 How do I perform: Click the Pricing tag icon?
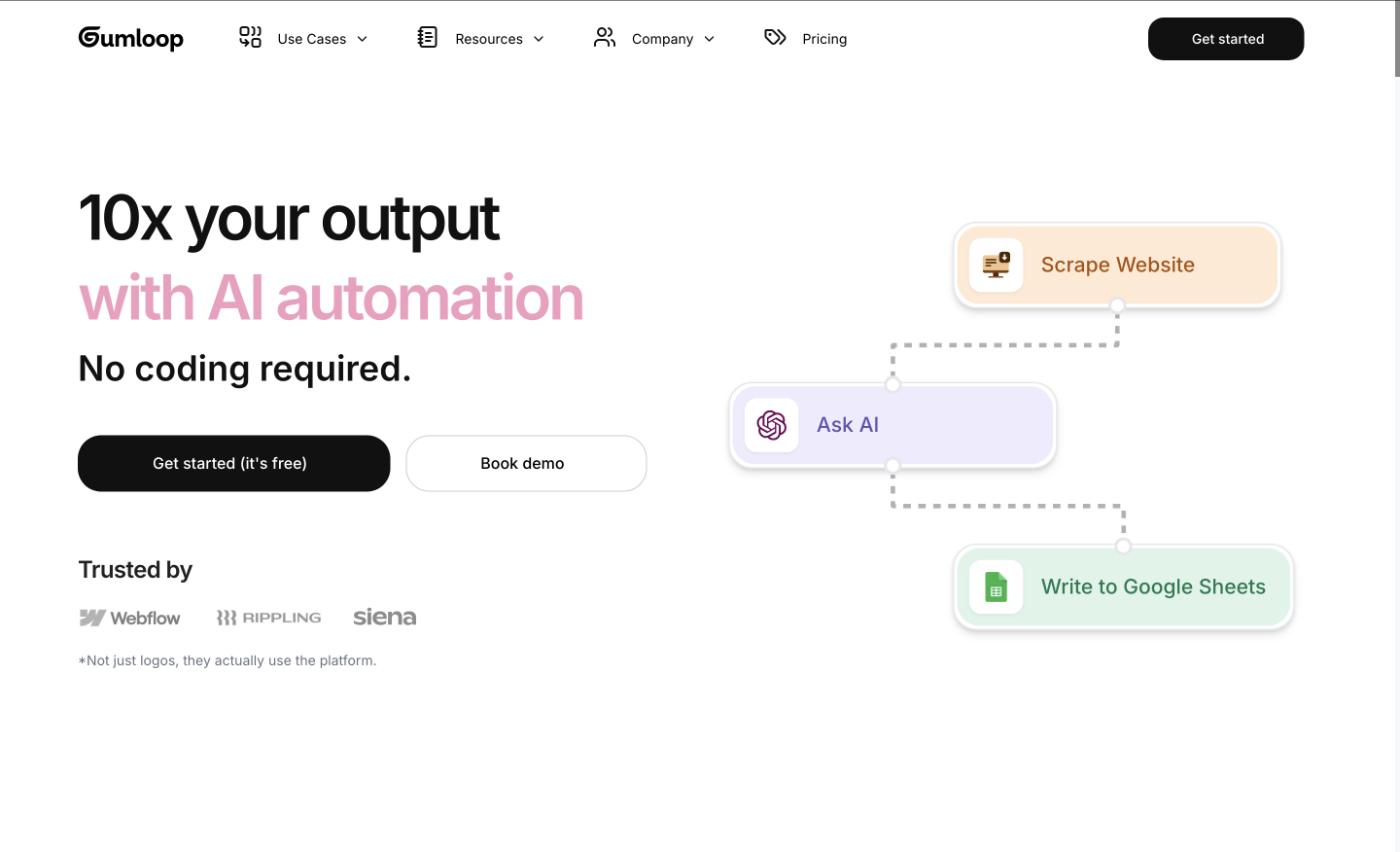tap(775, 37)
